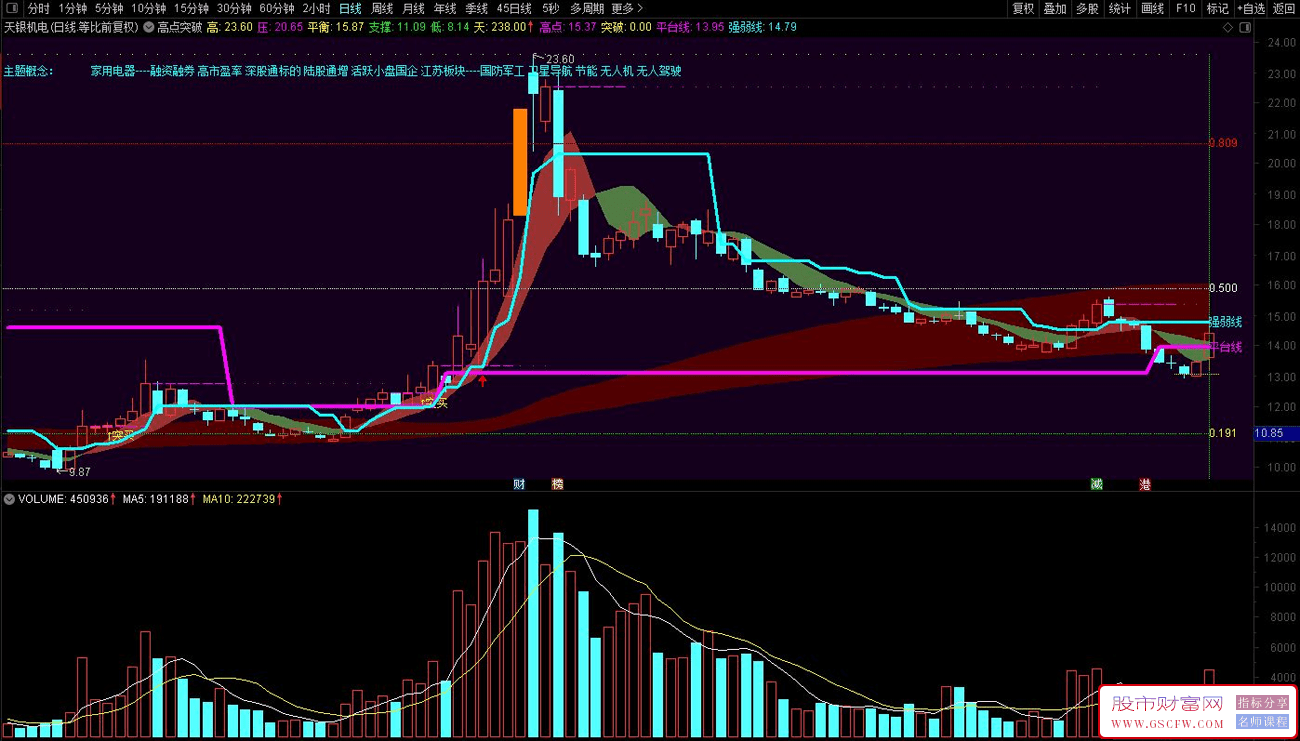
Task: Select the 45日线 period
Action: pos(514,8)
